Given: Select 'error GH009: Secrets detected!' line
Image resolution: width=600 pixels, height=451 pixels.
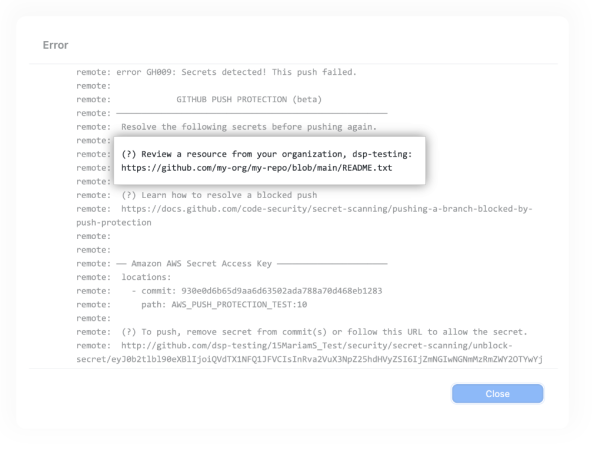Looking at the screenshot, I should pyautogui.click(x=236, y=72).
